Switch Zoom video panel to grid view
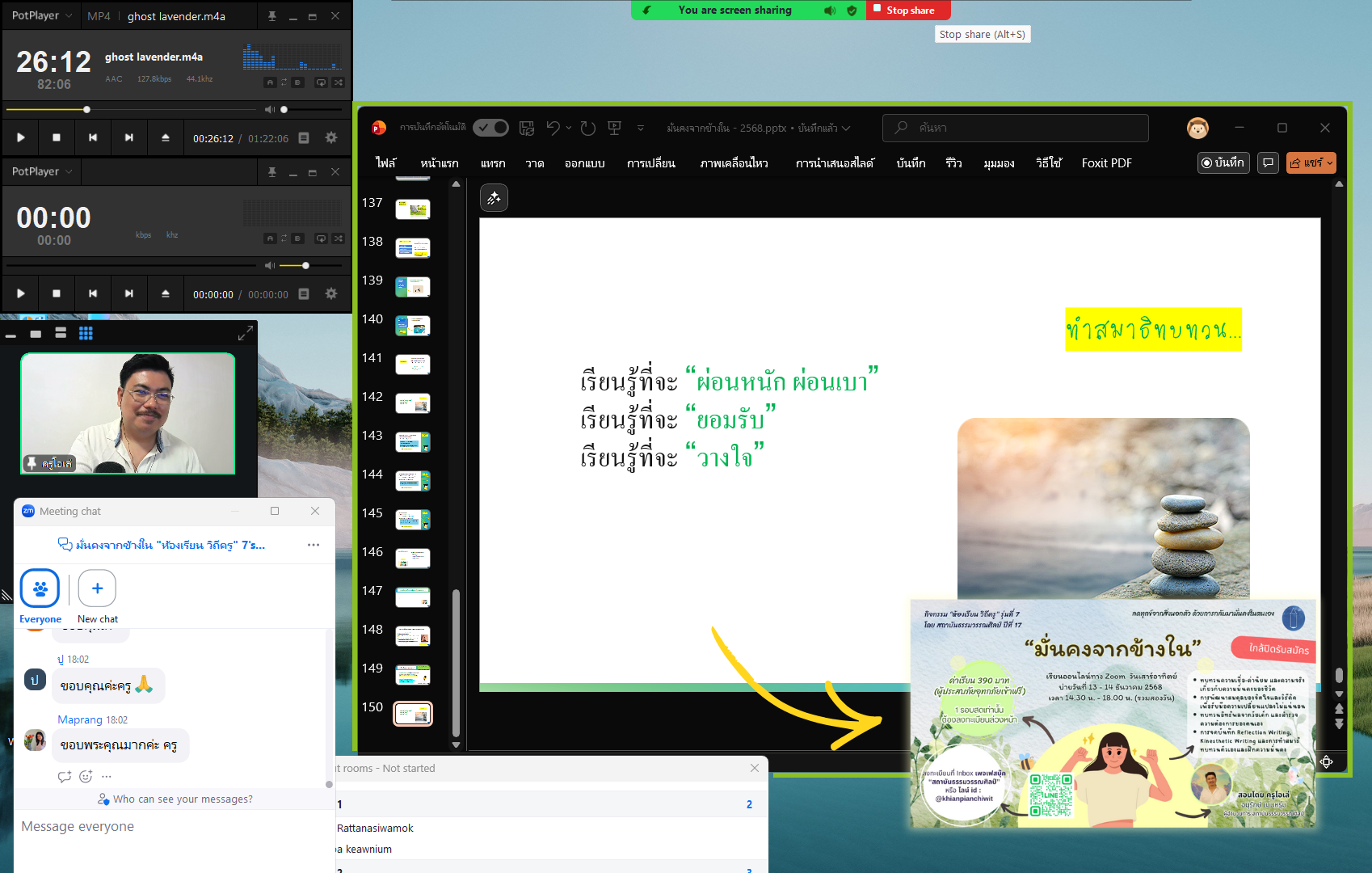 [x=86, y=334]
